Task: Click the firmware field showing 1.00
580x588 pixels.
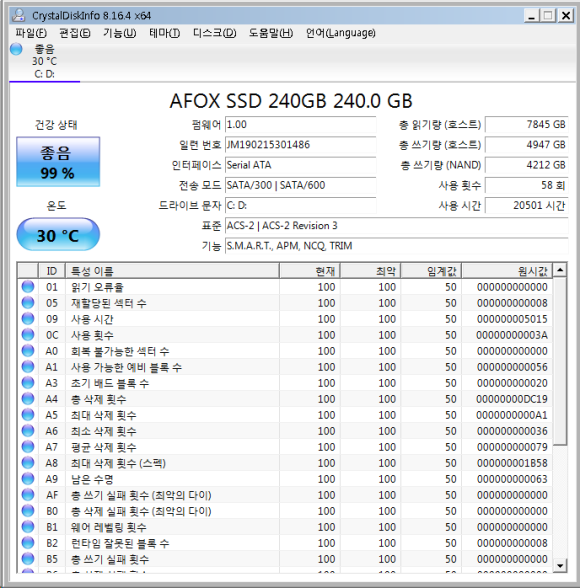Action: coord(300,124)
